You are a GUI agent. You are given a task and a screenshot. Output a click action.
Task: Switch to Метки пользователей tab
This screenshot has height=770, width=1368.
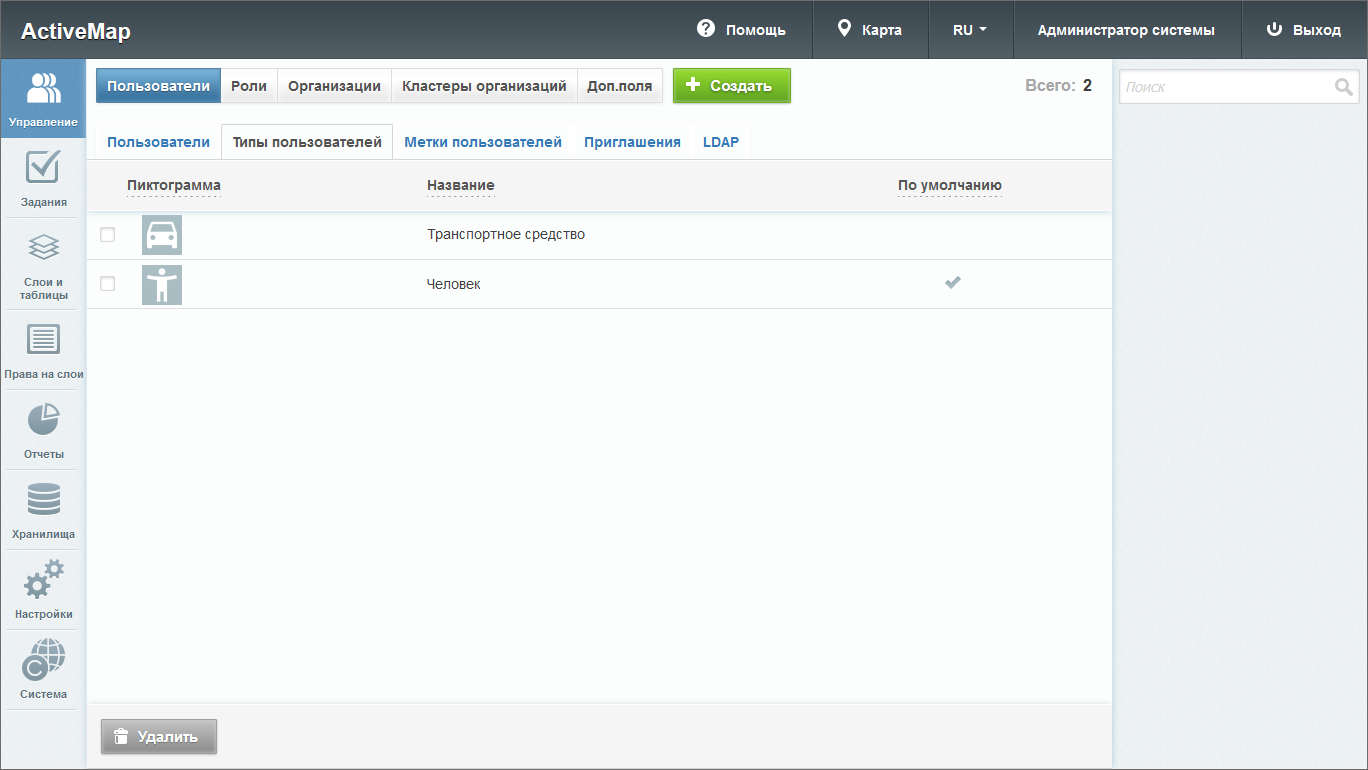pos(483,142)
